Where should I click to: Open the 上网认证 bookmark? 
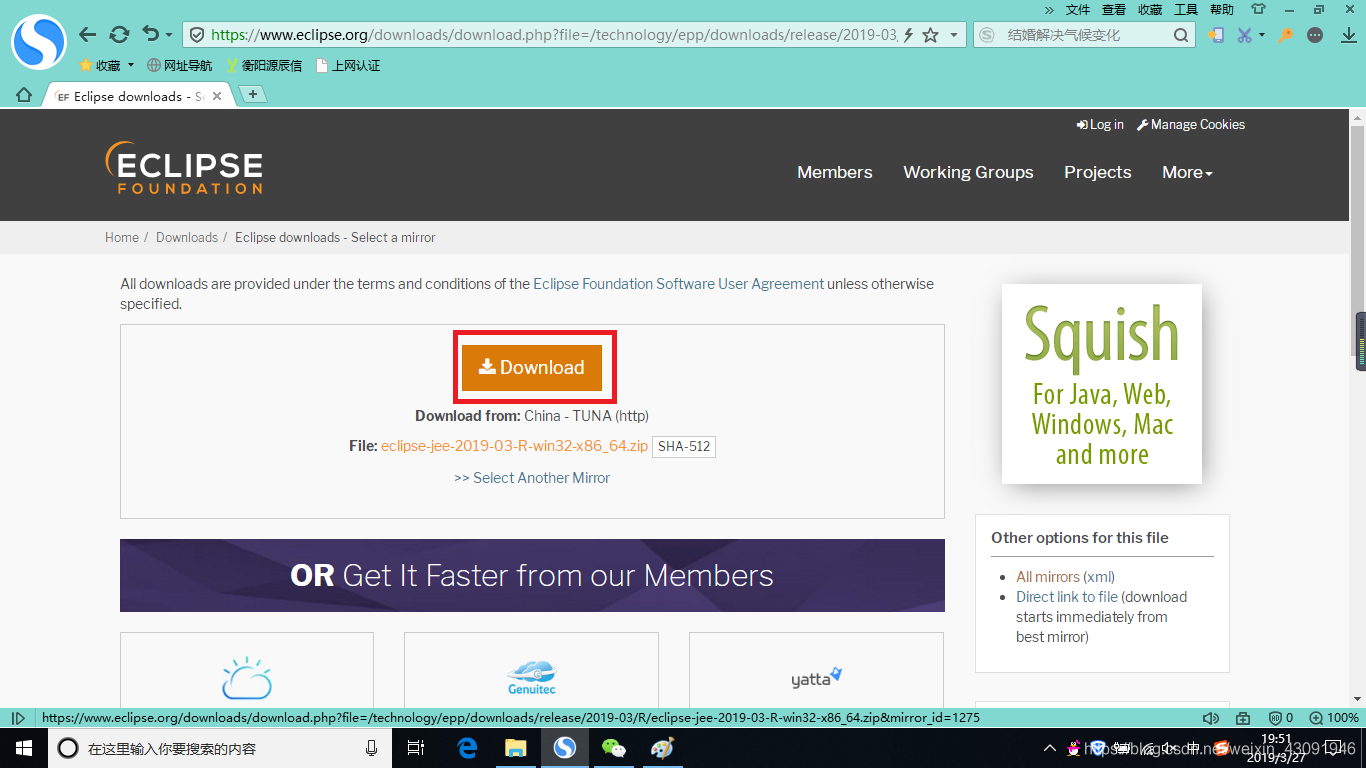tap(348, 65)
